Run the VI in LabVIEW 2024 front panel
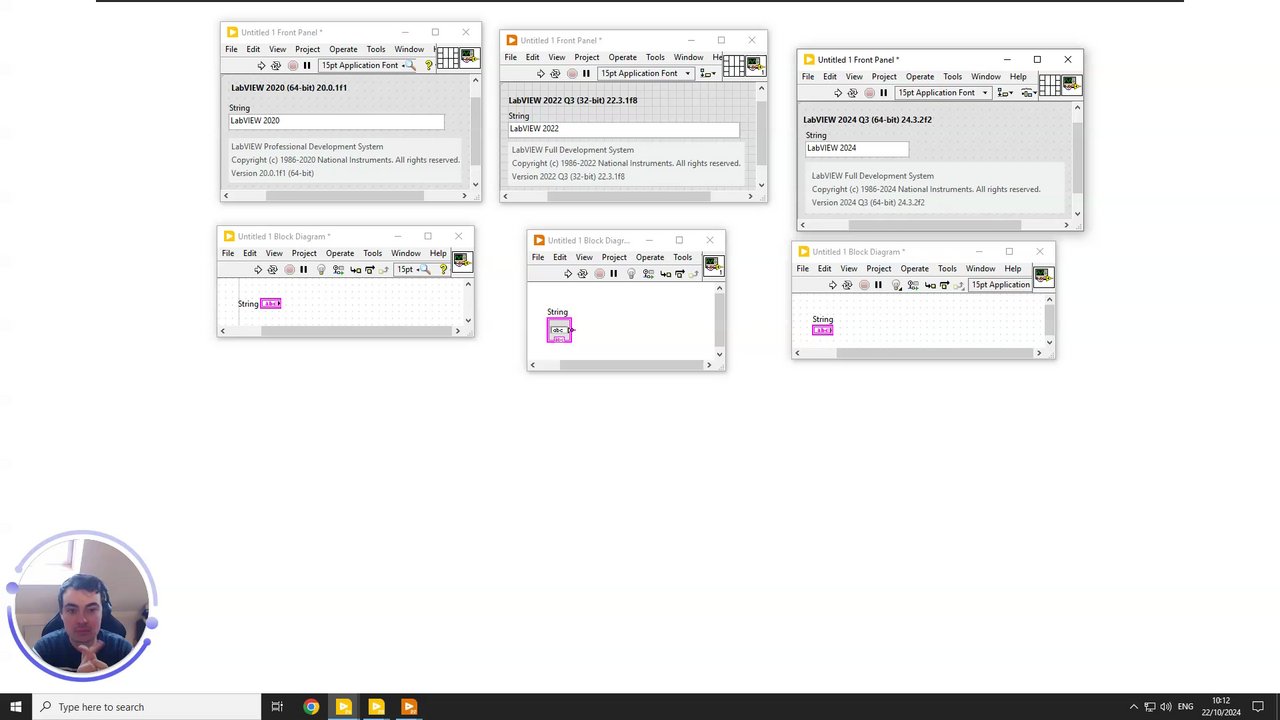Viewport: 1280px width, 720px height. click(x=837, y=93)
